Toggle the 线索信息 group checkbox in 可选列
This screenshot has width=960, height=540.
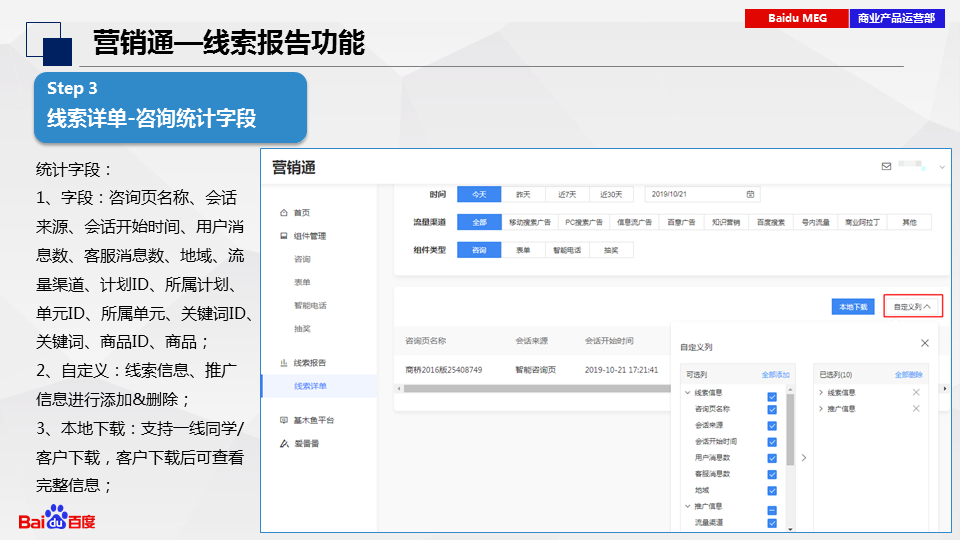772,397
